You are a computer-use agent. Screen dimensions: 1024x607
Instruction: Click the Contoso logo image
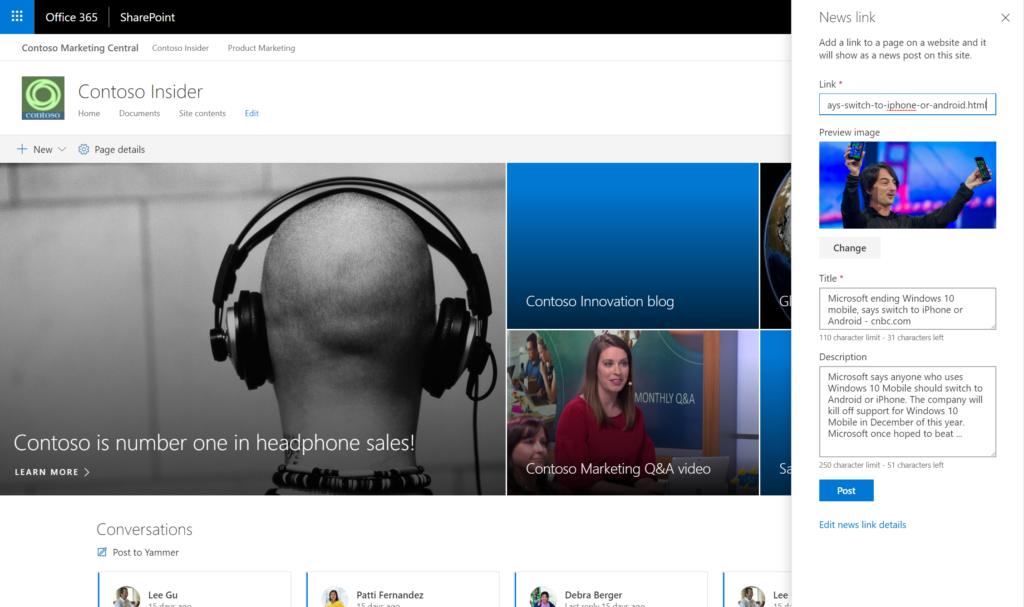coord(43,98)
